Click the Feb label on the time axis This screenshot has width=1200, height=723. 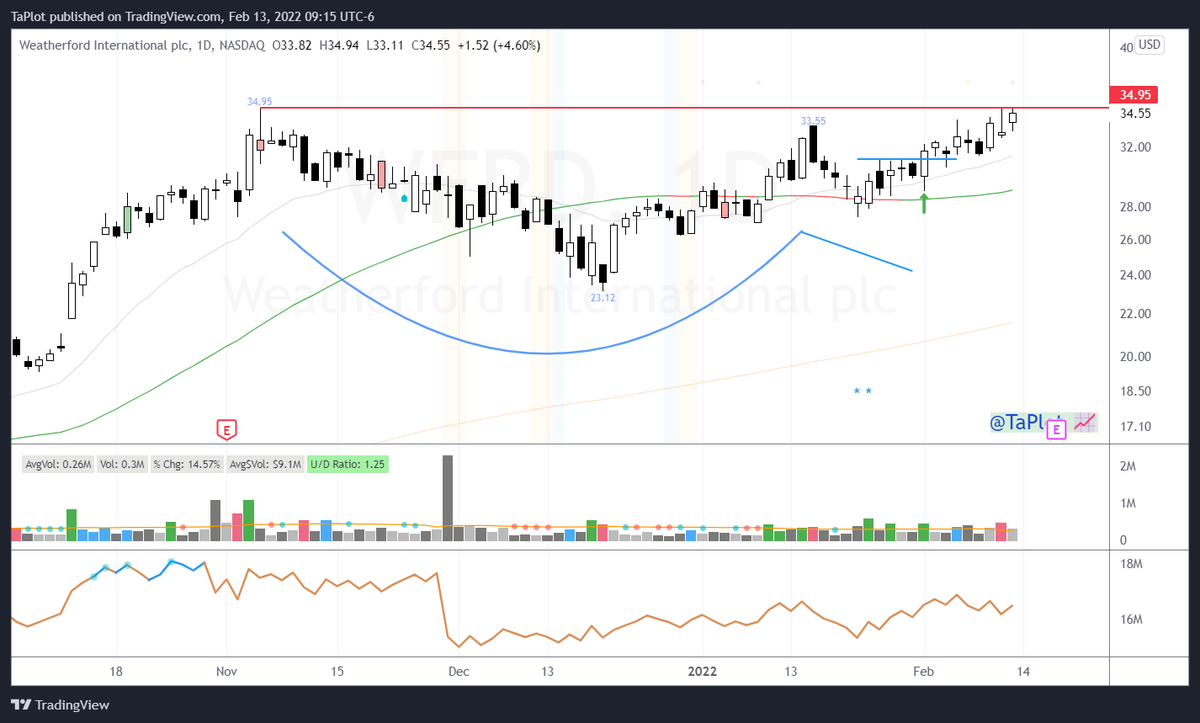point(924,671)
